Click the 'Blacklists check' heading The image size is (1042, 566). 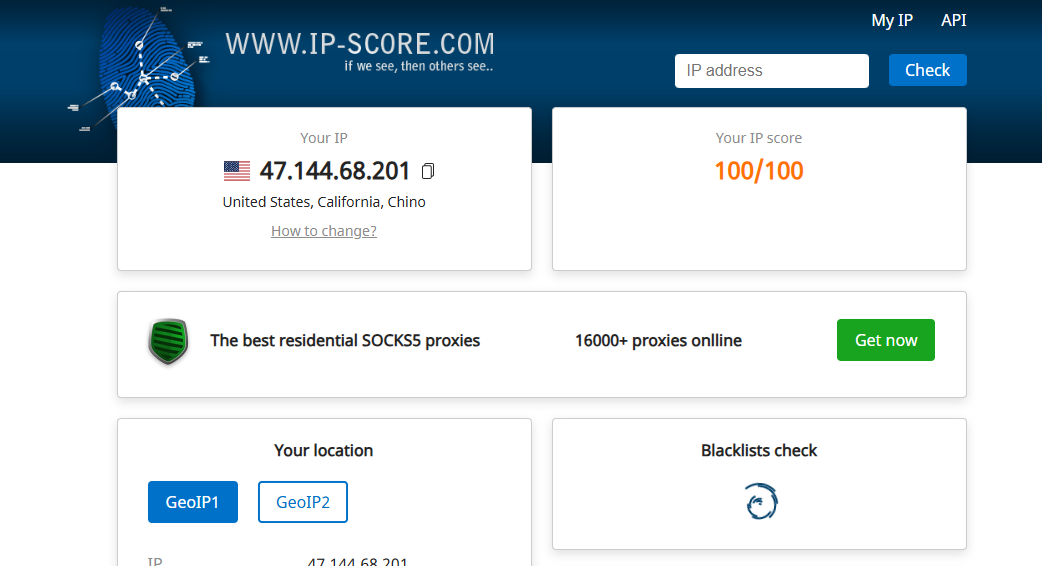(x=759, y=451)
